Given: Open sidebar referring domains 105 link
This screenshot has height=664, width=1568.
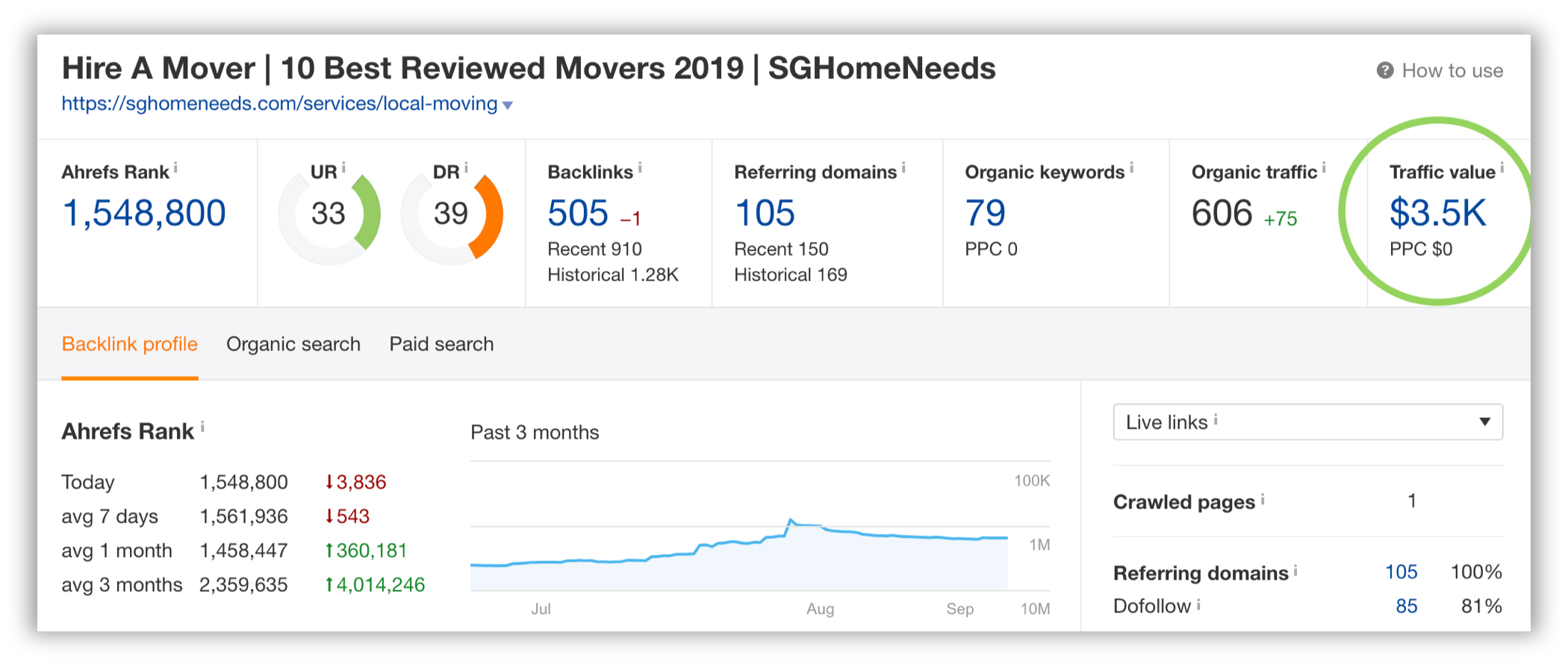Looking at the screenshot, I should 1401,572.
